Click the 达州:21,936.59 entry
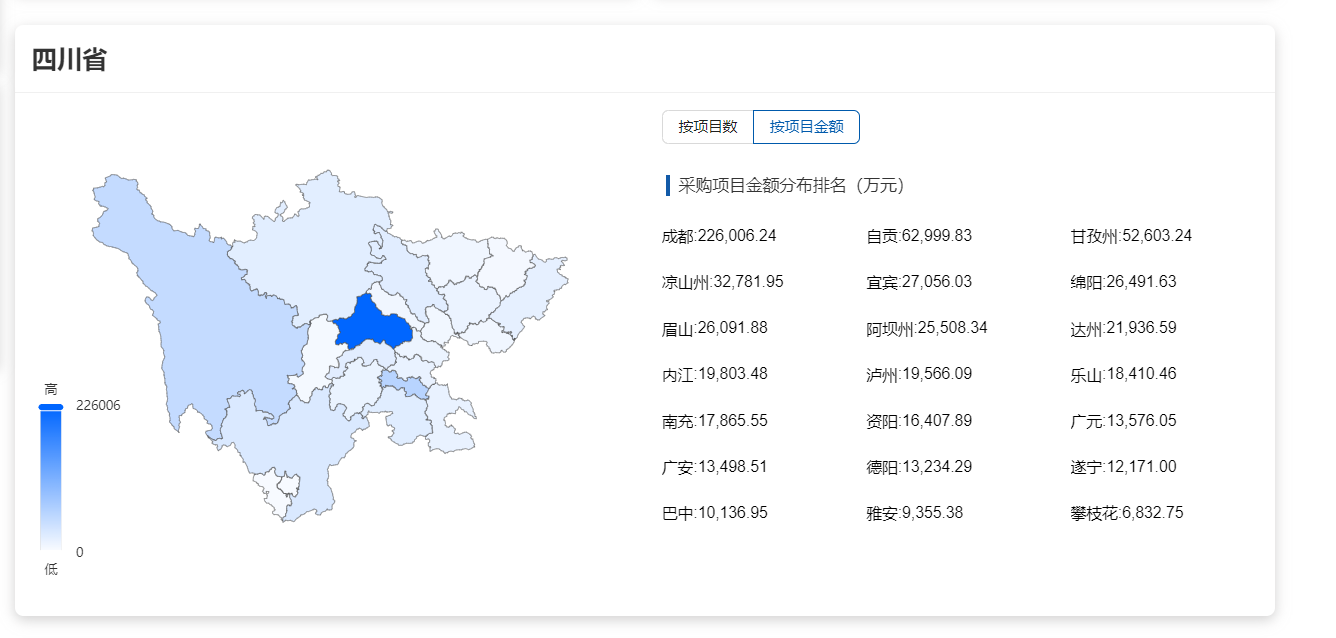Viewport: 1336px width, 638px height. point(1123,329)
